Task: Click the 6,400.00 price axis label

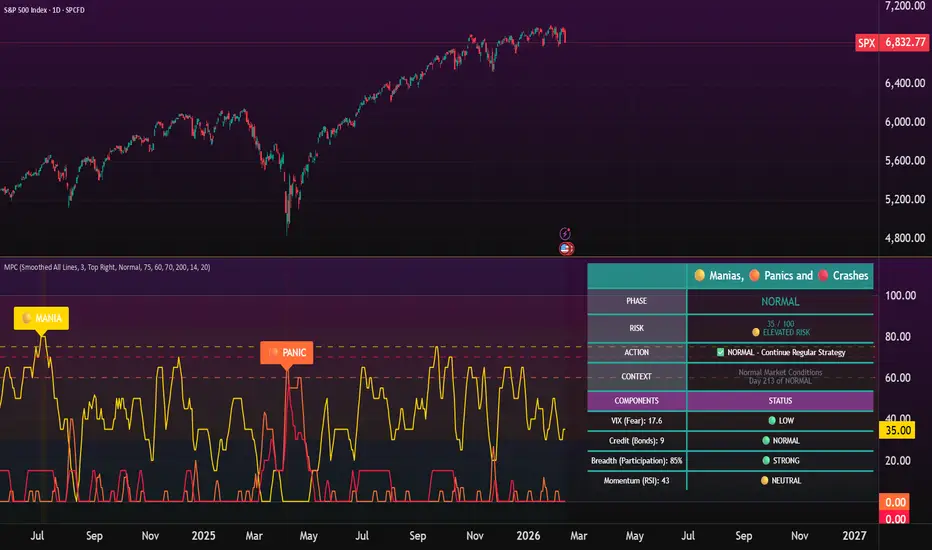Action: (905, 83)
